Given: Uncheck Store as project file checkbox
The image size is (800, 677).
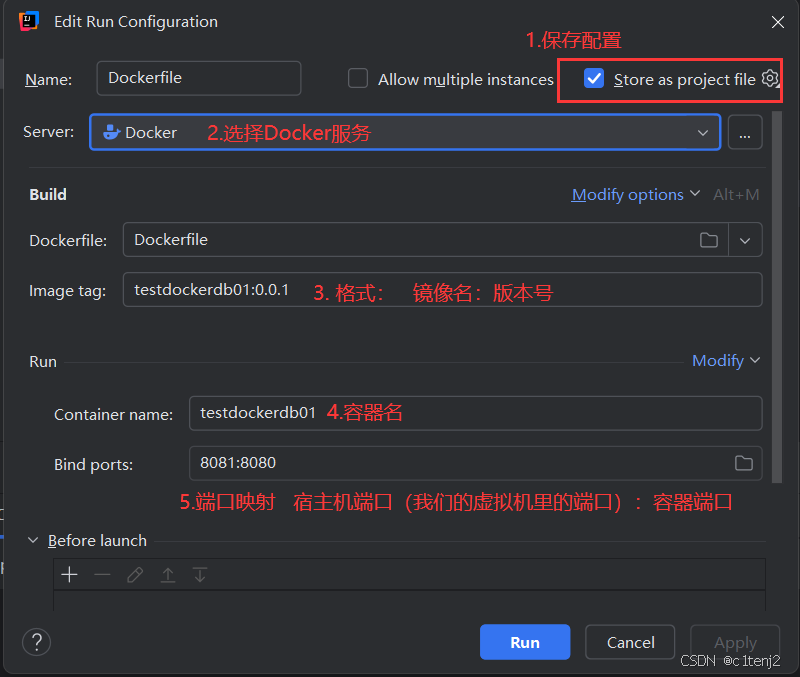Looking at the screenshot, I should [x=594, y=79].
